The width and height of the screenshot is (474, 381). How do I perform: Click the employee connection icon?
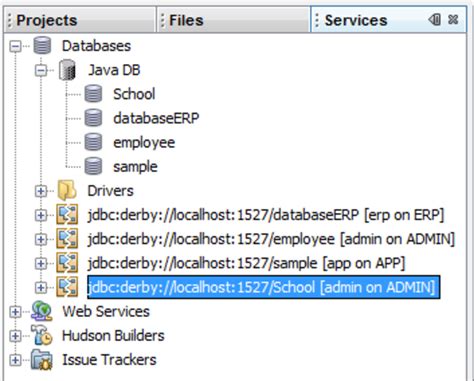click(x=67, y=239)
